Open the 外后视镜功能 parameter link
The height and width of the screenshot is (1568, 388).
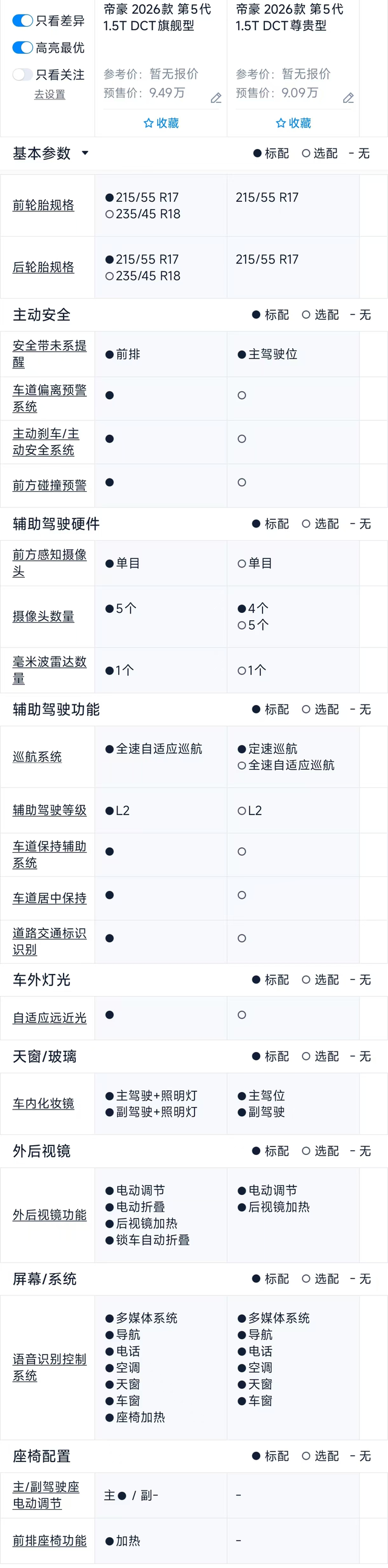49,1215
